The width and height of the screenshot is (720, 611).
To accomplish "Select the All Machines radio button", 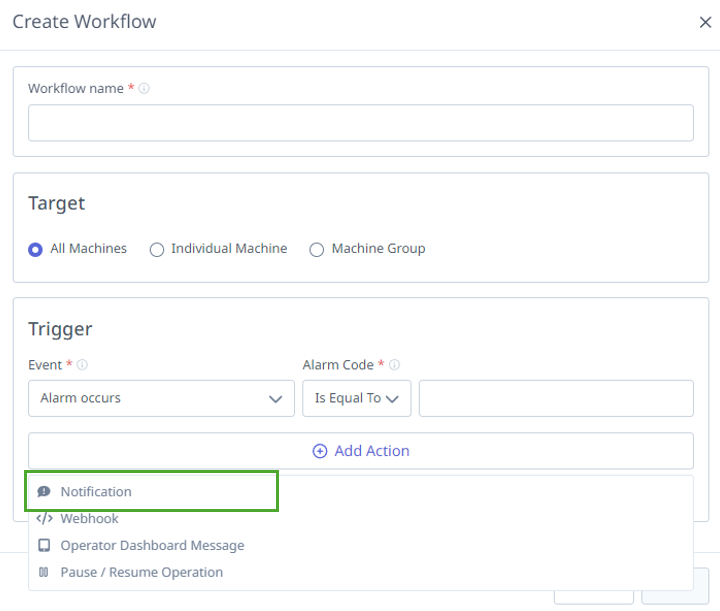I will coord(36,250).
